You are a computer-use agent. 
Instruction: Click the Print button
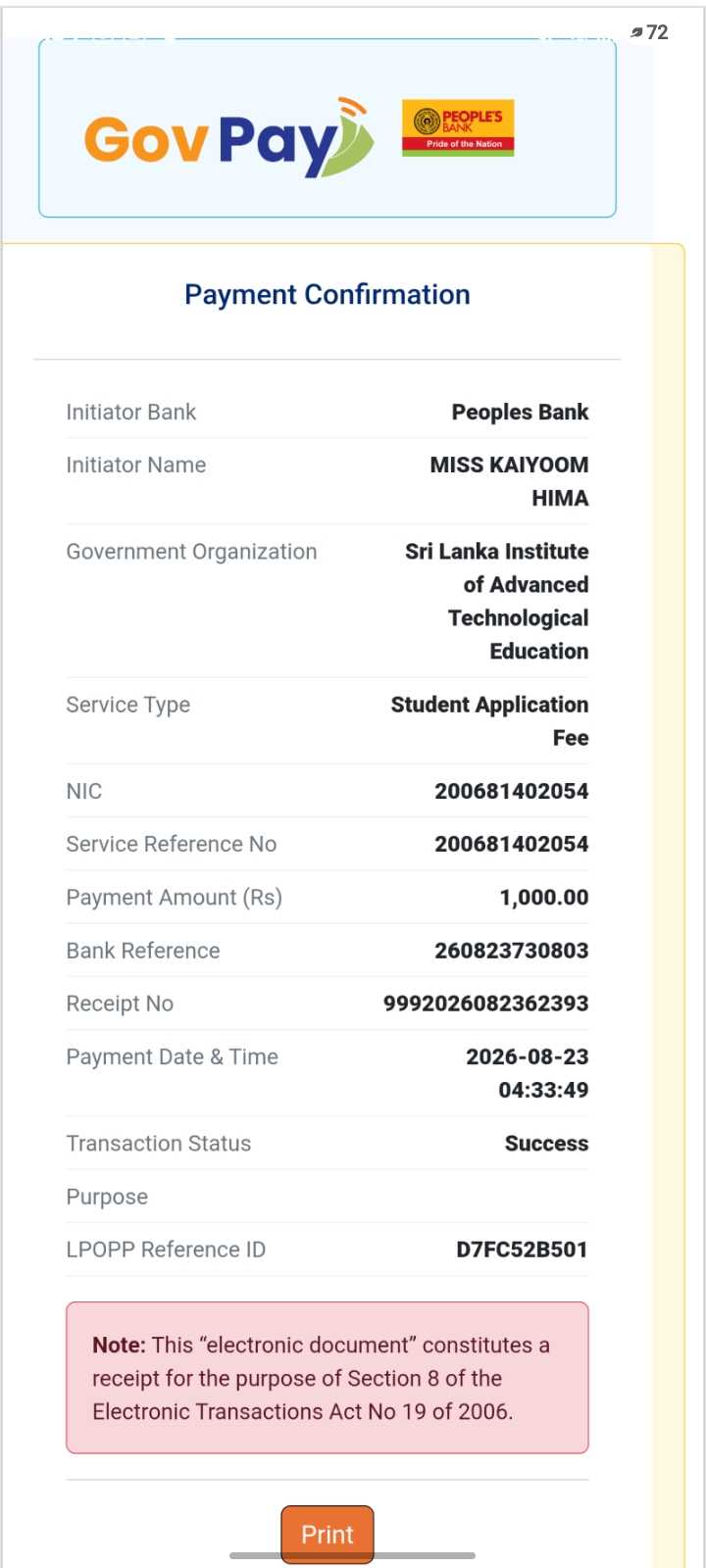[x=328, y=1534]
